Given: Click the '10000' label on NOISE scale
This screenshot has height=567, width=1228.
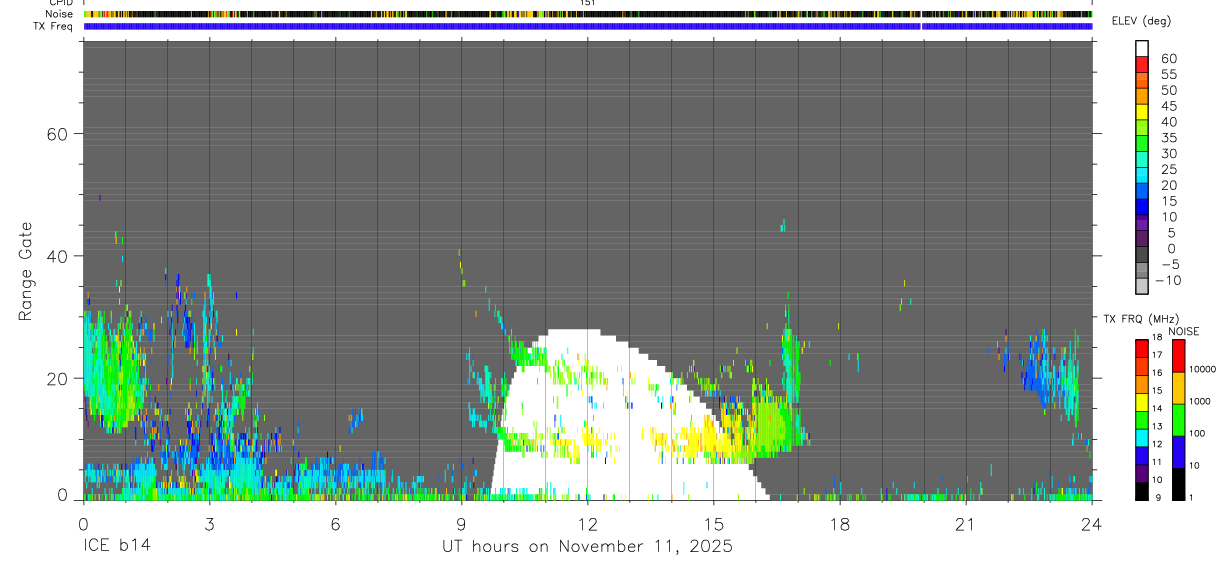Looking at the screenshot, I should click(1202, 369).
